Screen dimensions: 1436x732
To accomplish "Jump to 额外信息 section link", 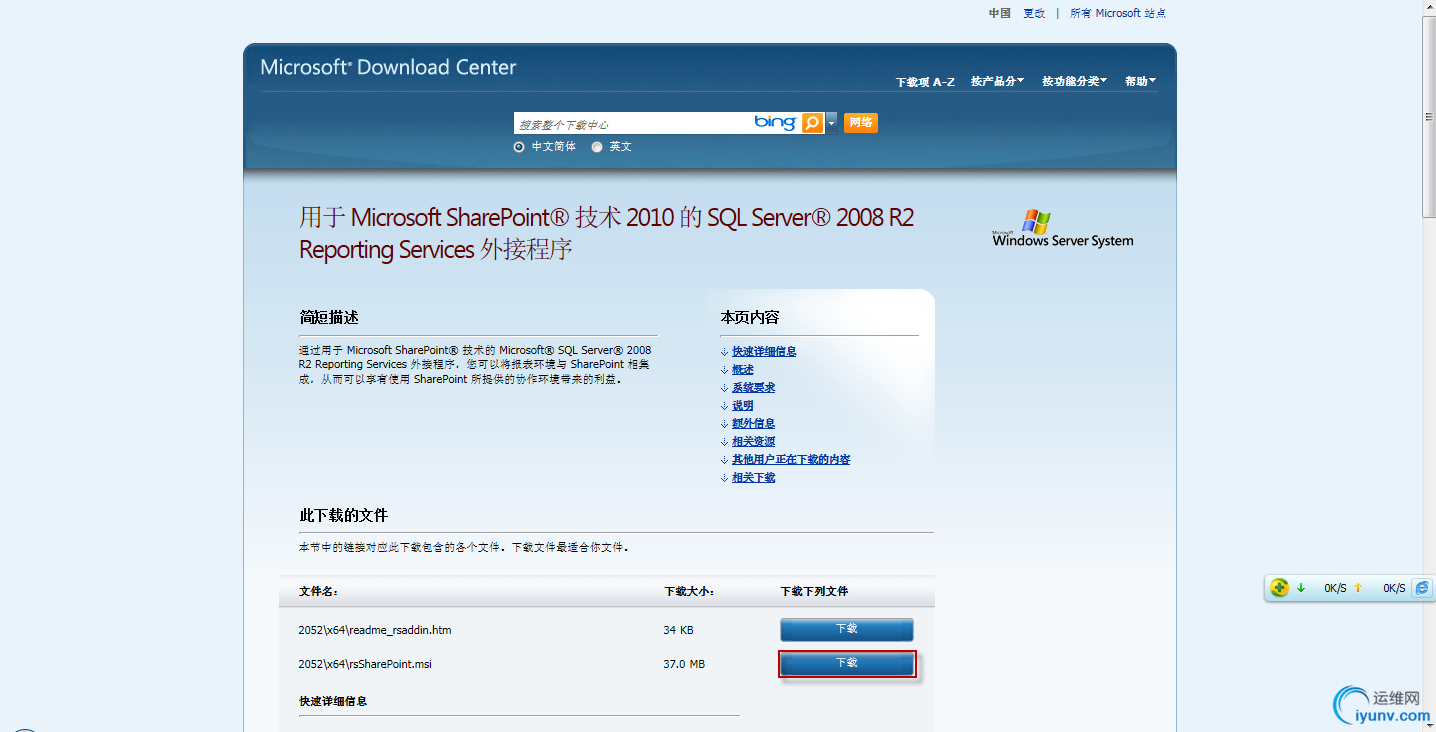I will 753,424.
